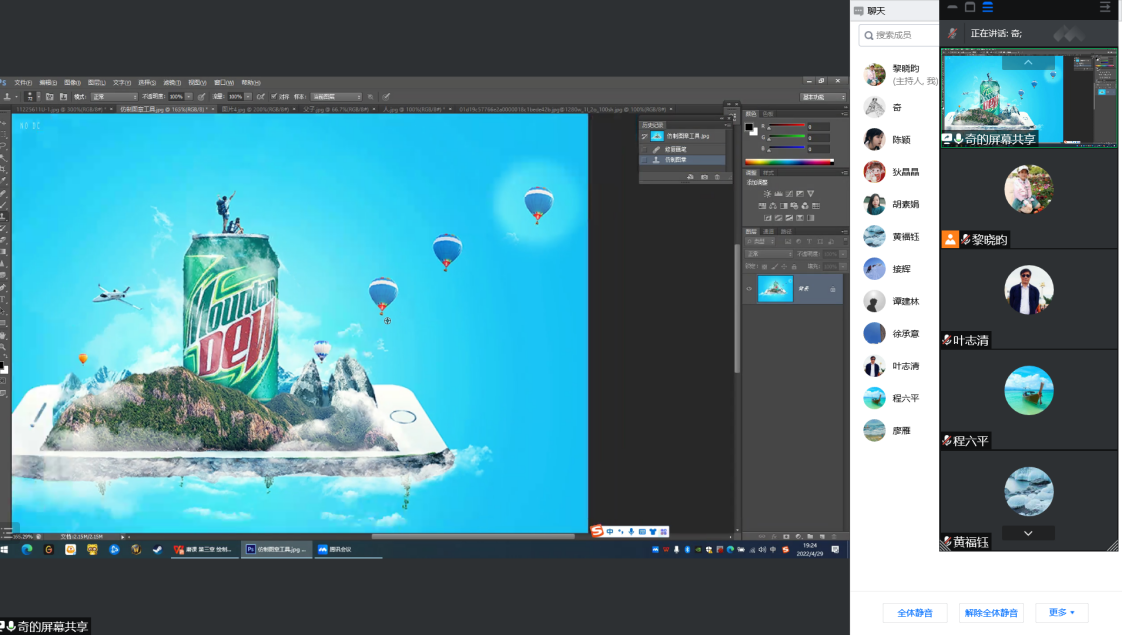
Task: Open the Windows Start button
Action: pyautogui.click(x=4, y=550)
